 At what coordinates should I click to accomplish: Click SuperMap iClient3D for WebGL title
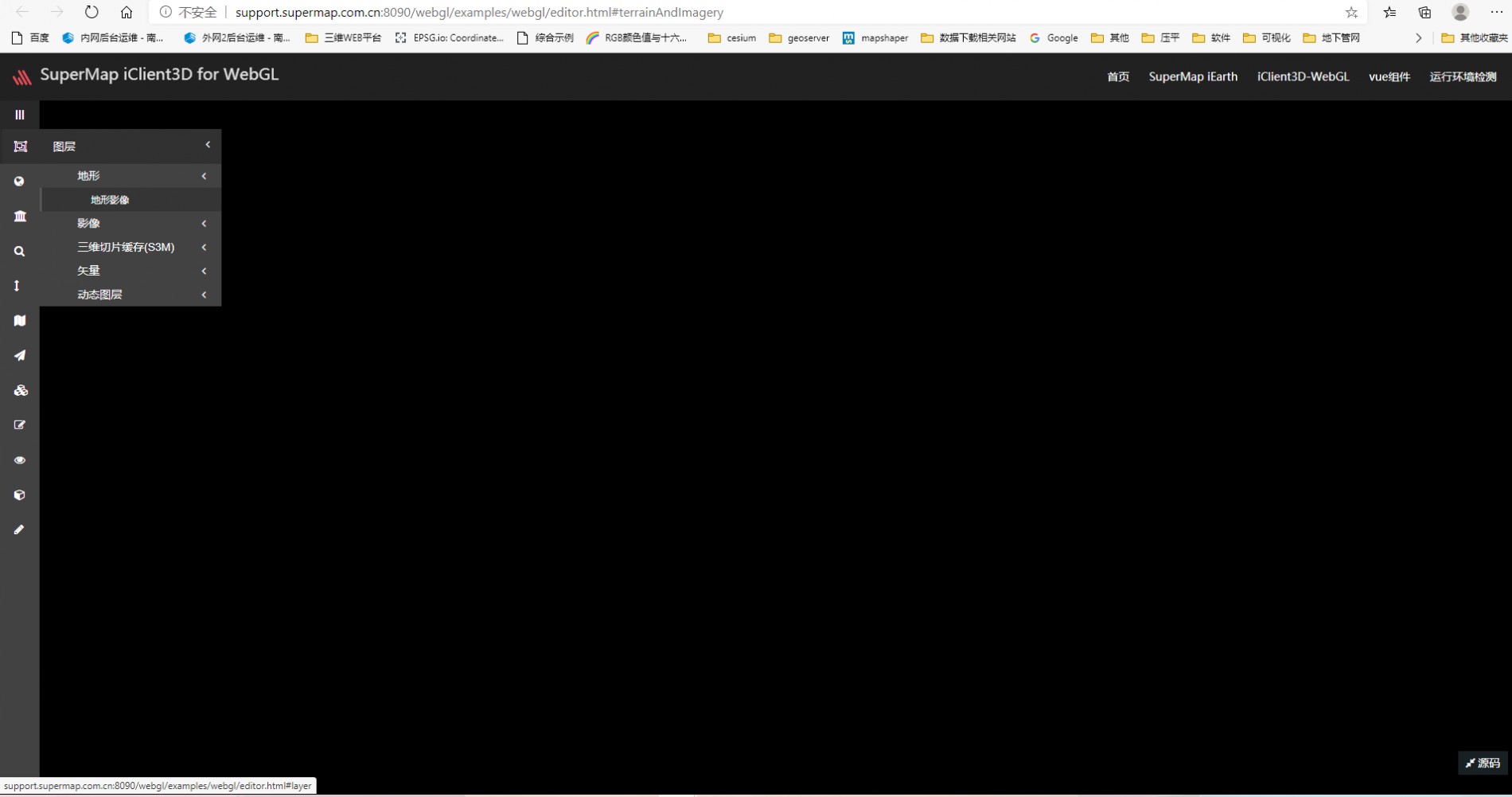click(x=159, y=74)
